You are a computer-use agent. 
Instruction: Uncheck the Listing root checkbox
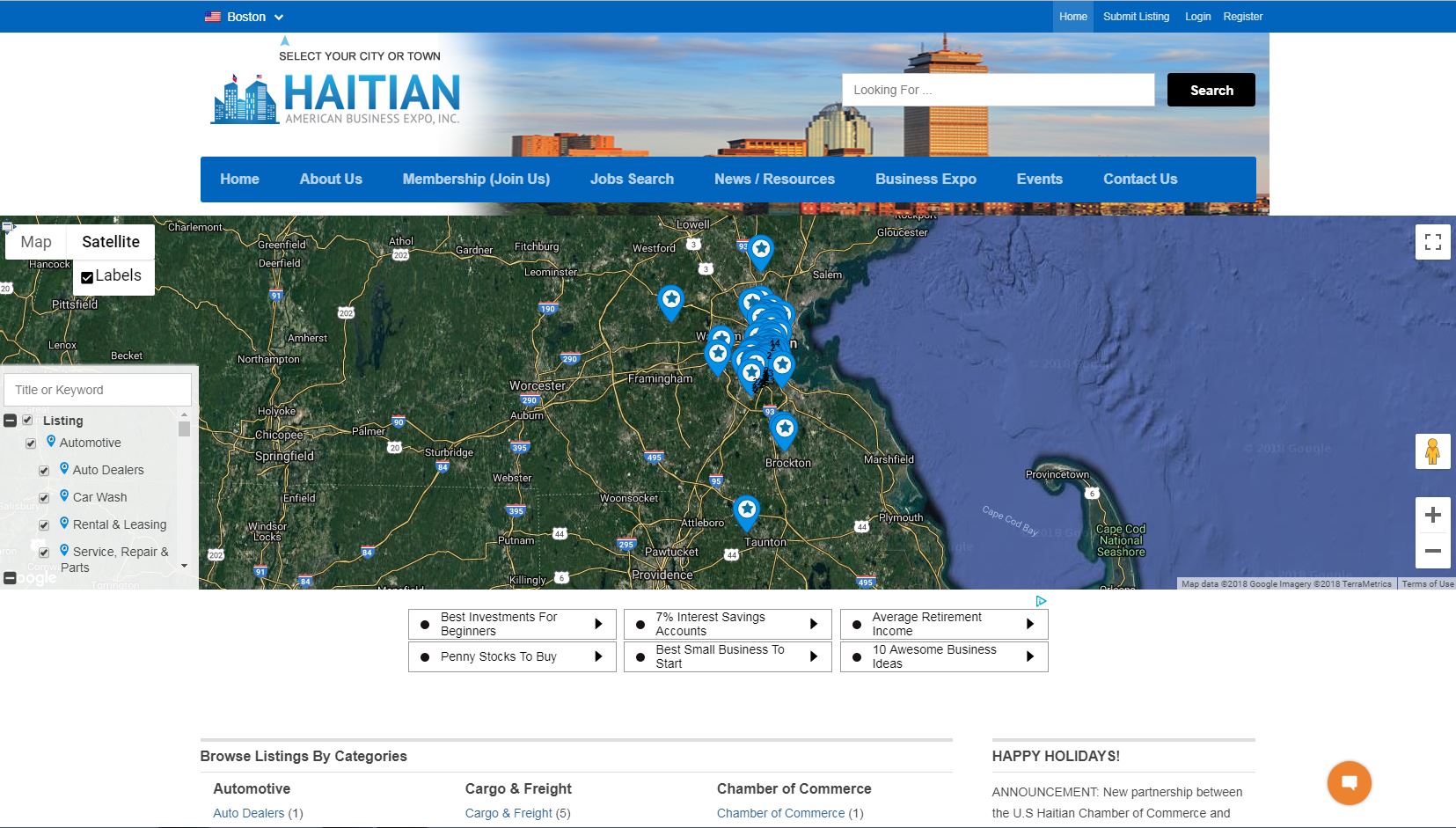point(27,420)
